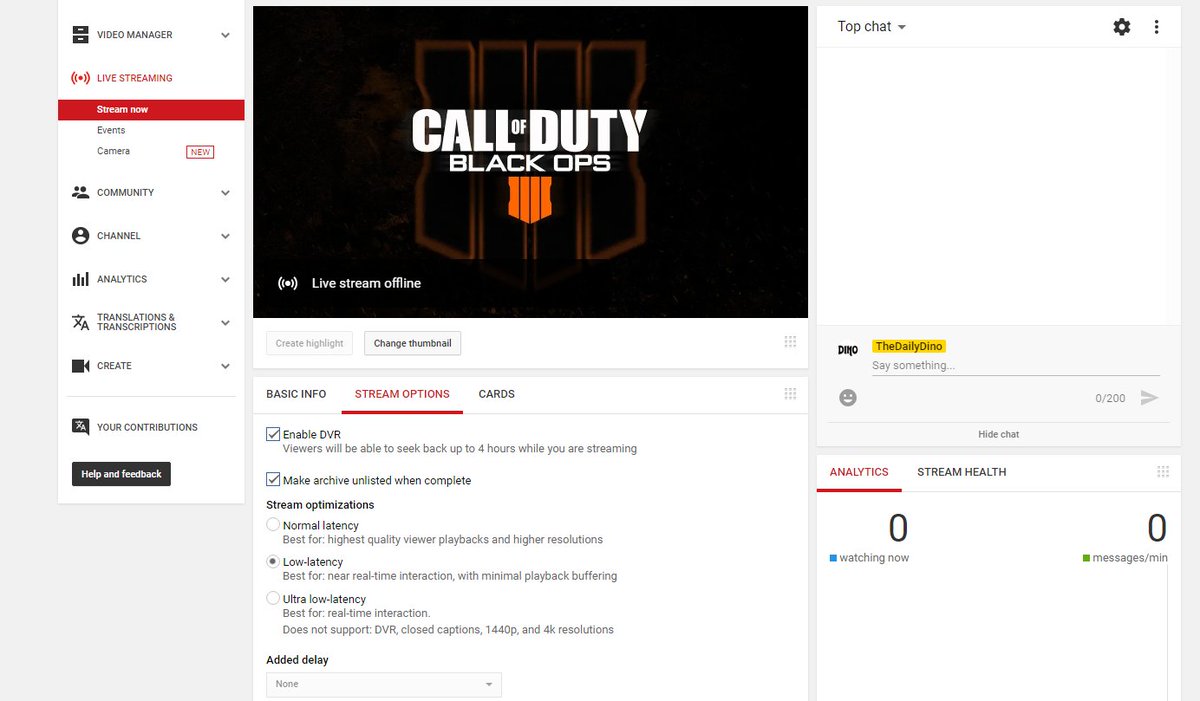Click the Live stream offline text

click(366, 283)
